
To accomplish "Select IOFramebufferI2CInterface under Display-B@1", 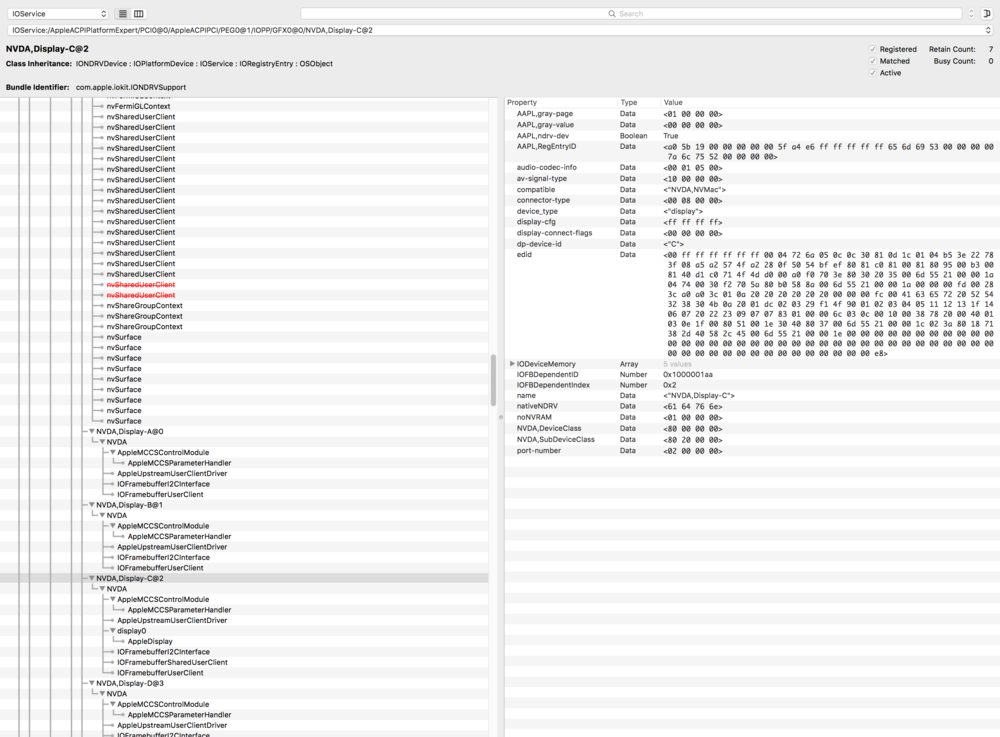I will click(163, 557).
